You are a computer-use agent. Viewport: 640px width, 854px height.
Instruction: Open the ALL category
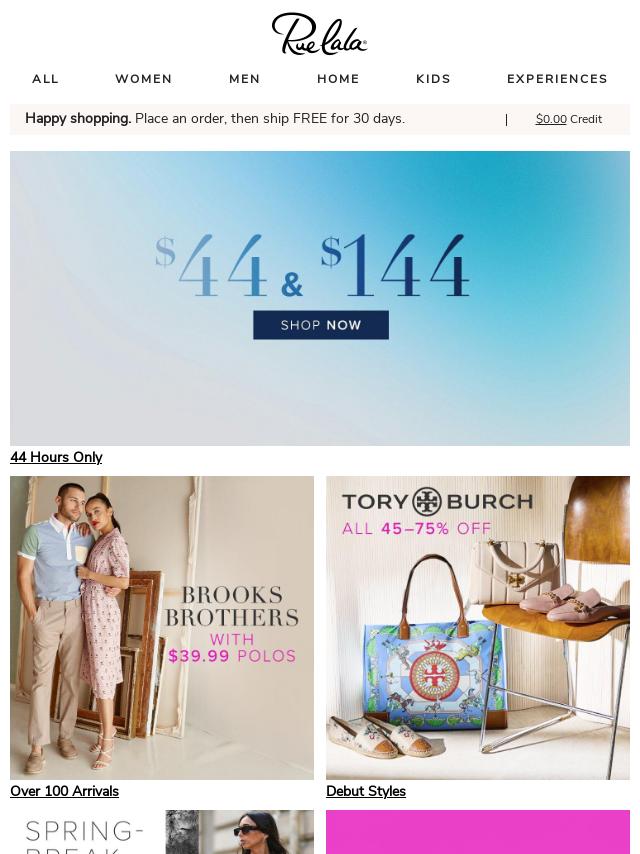pos(45,79)
